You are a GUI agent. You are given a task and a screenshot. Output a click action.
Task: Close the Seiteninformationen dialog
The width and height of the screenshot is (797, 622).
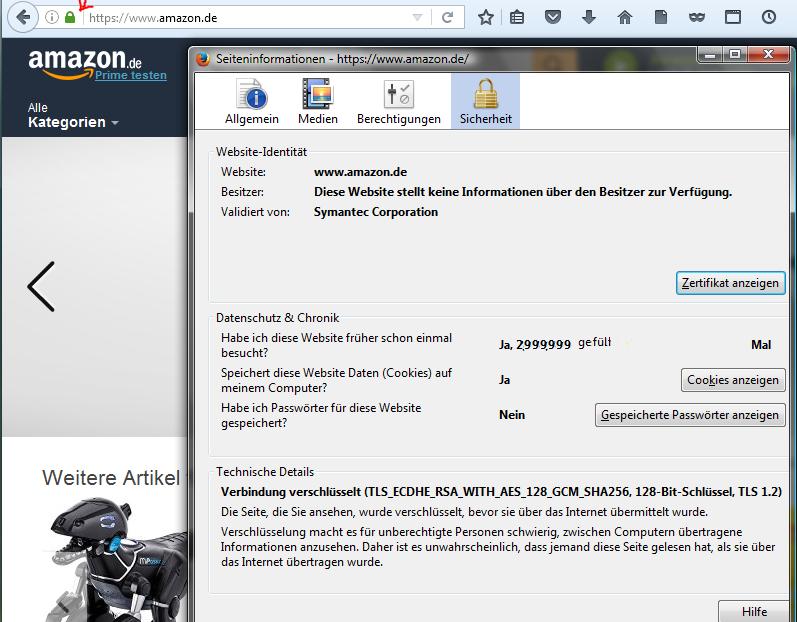(x=769, y=54)
